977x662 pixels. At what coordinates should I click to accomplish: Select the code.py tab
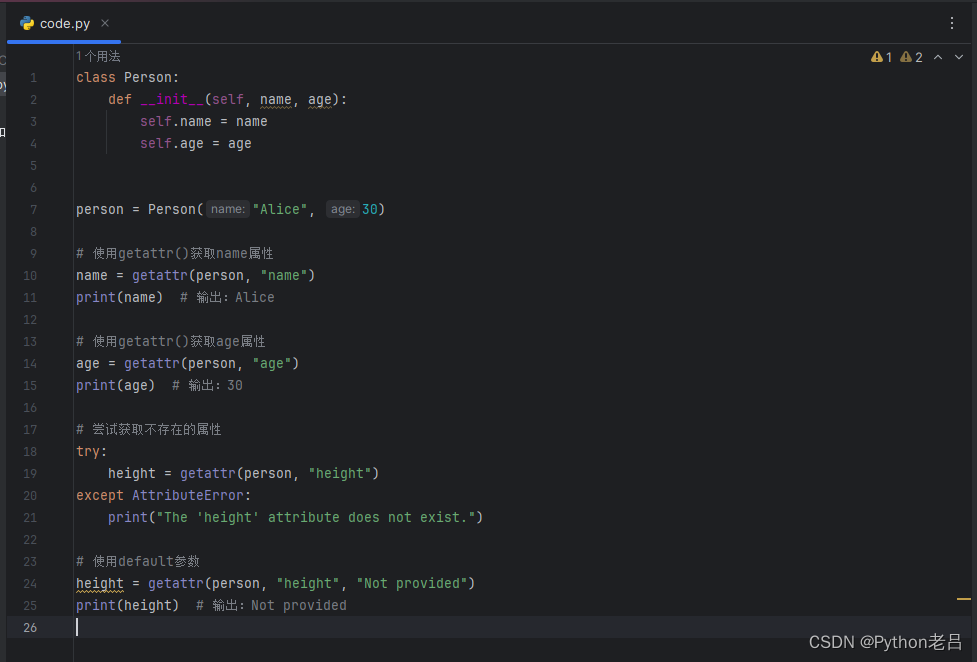(x=64, y=24)
